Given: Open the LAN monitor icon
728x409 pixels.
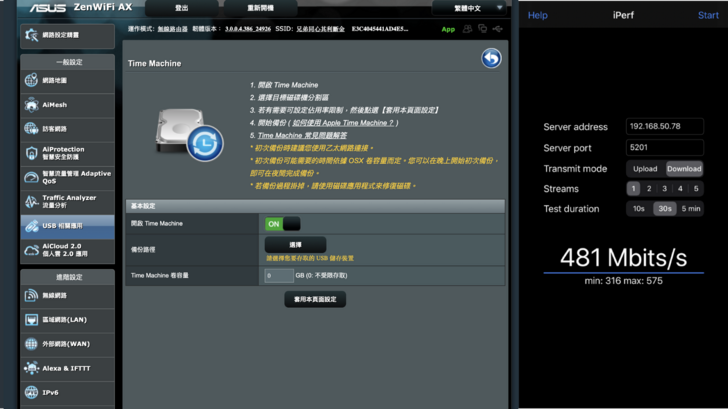Looking at the screenshot, I should click(x=31, y=320).
